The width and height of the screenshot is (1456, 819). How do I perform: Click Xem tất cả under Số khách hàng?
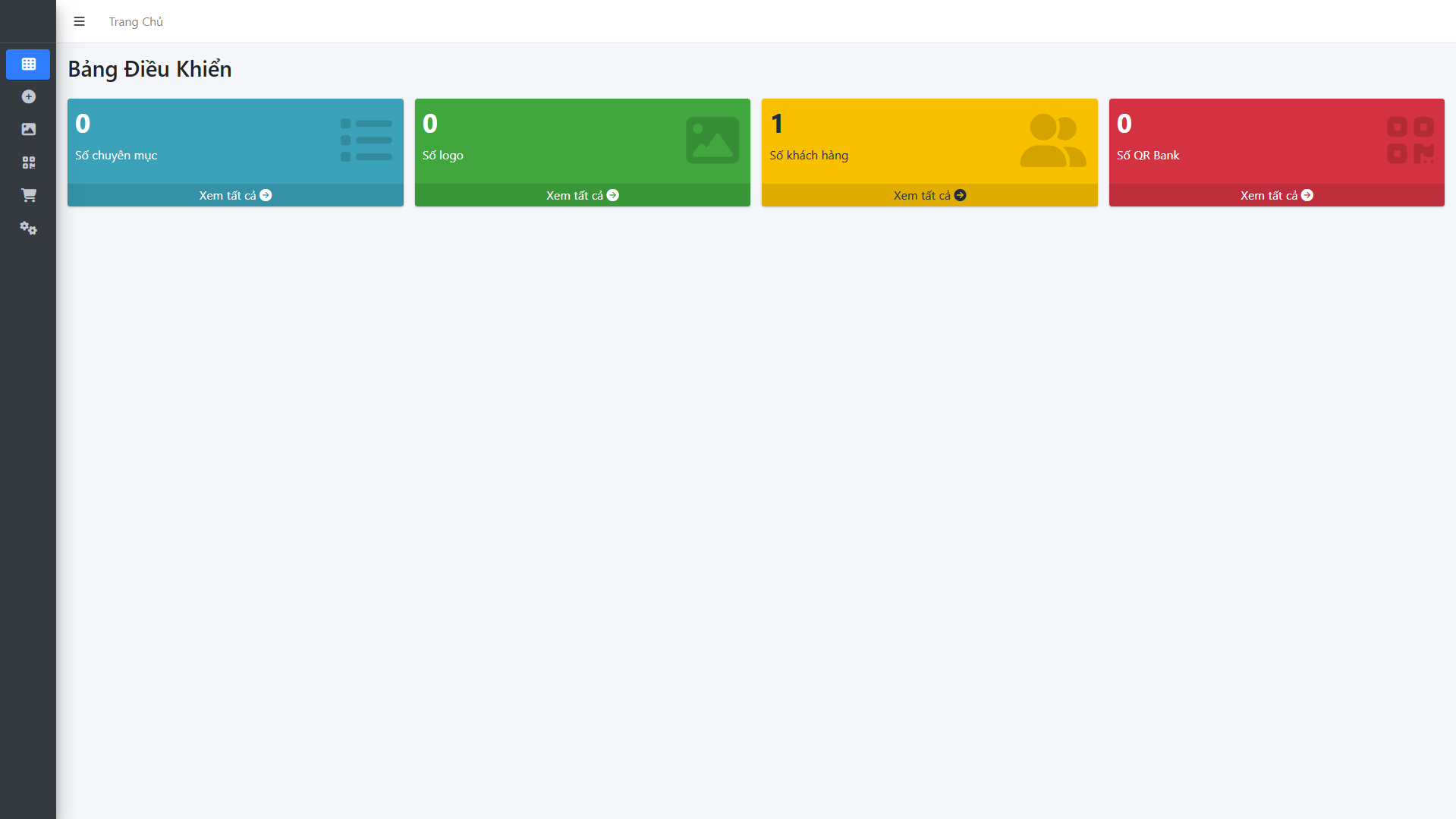pyautogui.click(x=929, y=195)
